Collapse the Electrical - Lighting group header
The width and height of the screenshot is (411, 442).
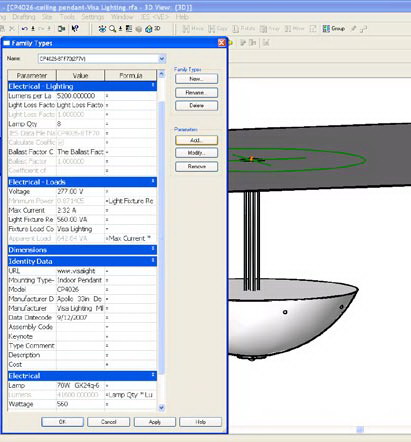click(82, 86)
